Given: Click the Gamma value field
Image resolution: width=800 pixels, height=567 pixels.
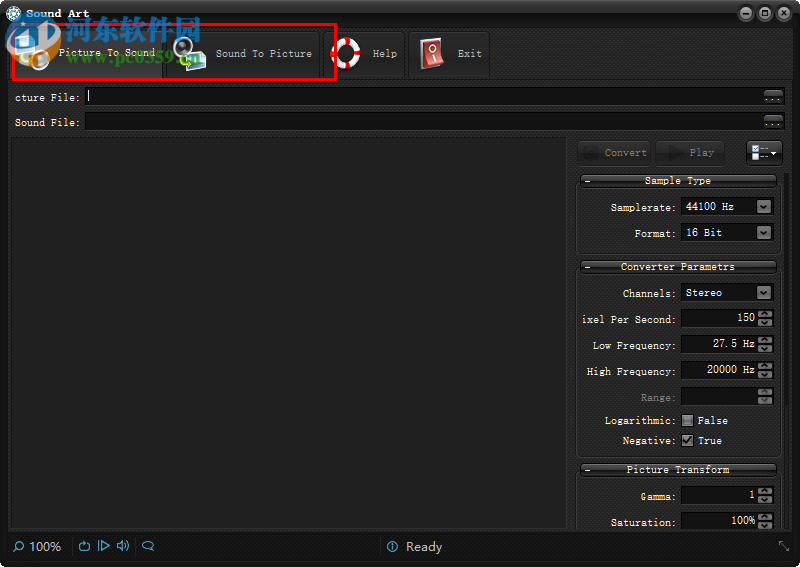Looking at the screenshot, I should 719,495.
